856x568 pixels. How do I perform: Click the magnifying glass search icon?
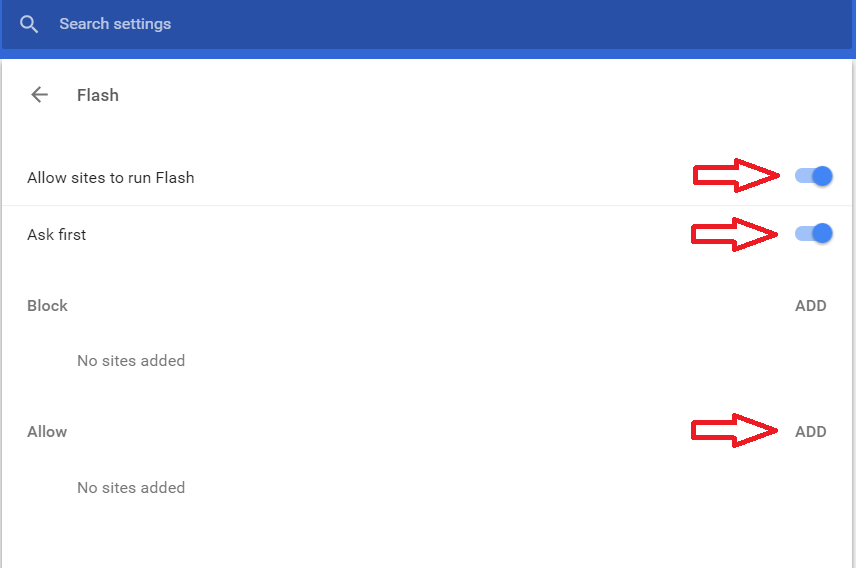click(29, 24)
